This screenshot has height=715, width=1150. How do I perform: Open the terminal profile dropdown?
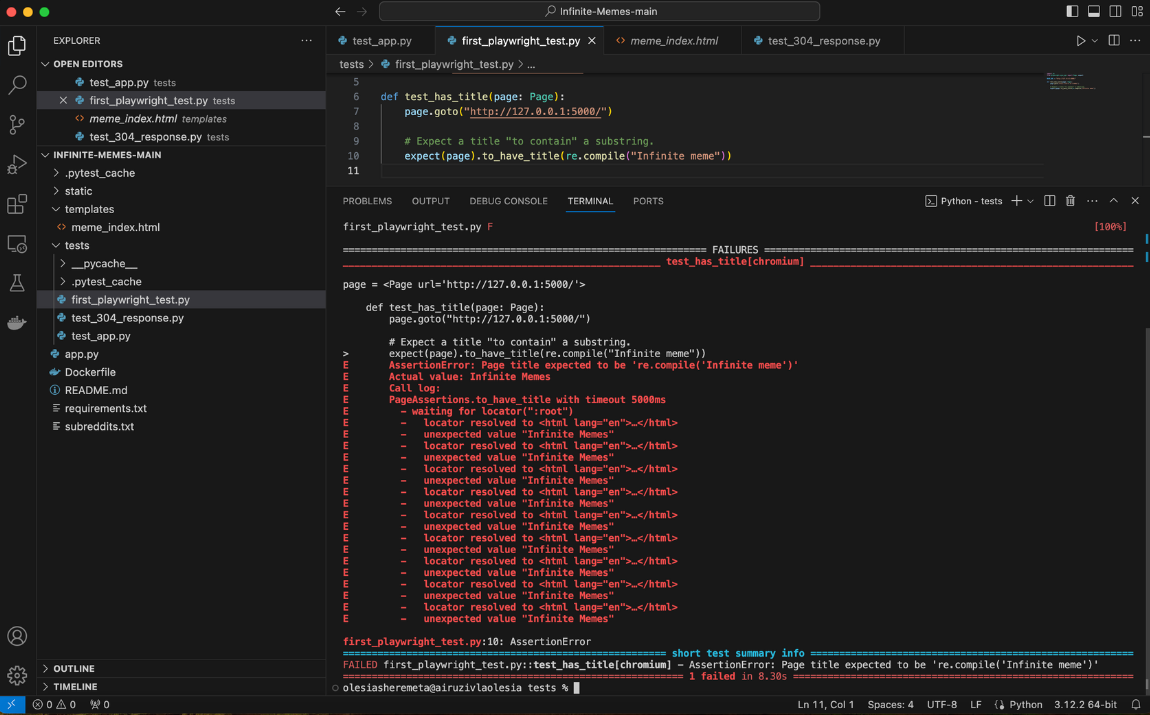tap(1031, 200)
